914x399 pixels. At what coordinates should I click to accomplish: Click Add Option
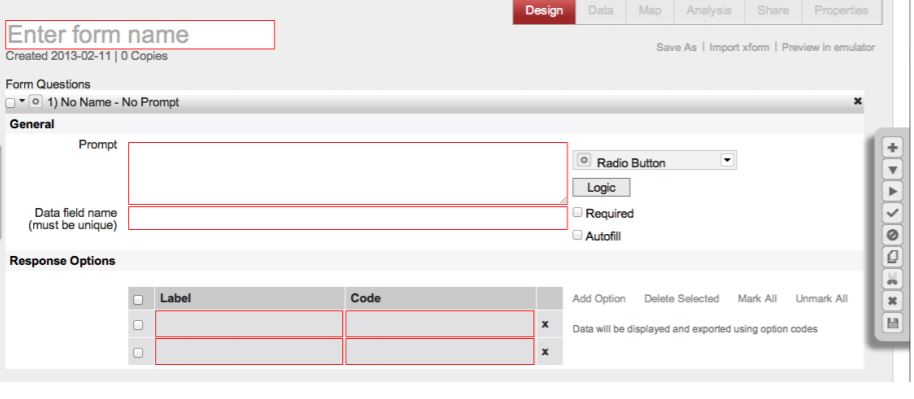[x=599, y=299]
